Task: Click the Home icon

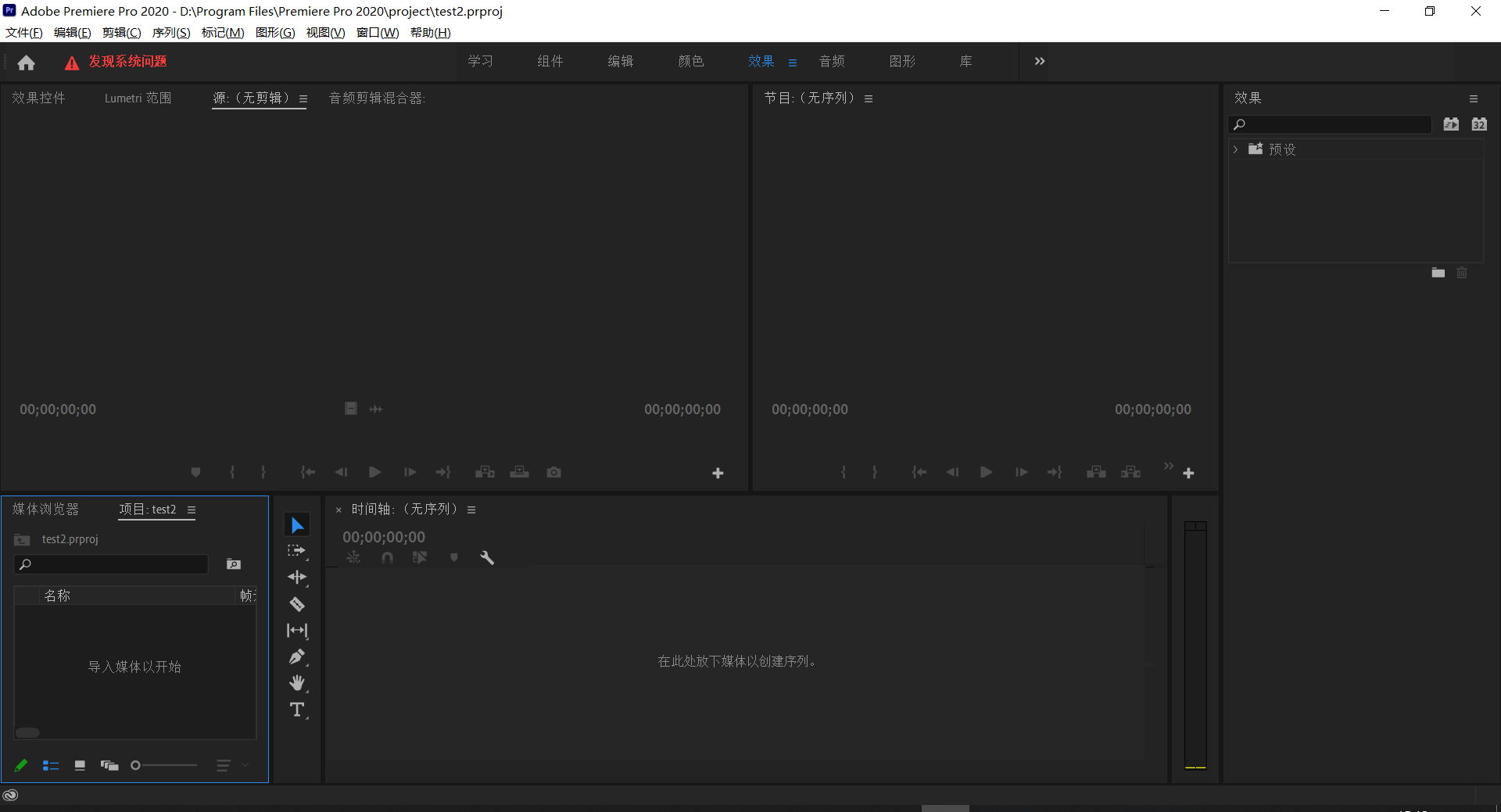Action: click(x=27, y=63)
